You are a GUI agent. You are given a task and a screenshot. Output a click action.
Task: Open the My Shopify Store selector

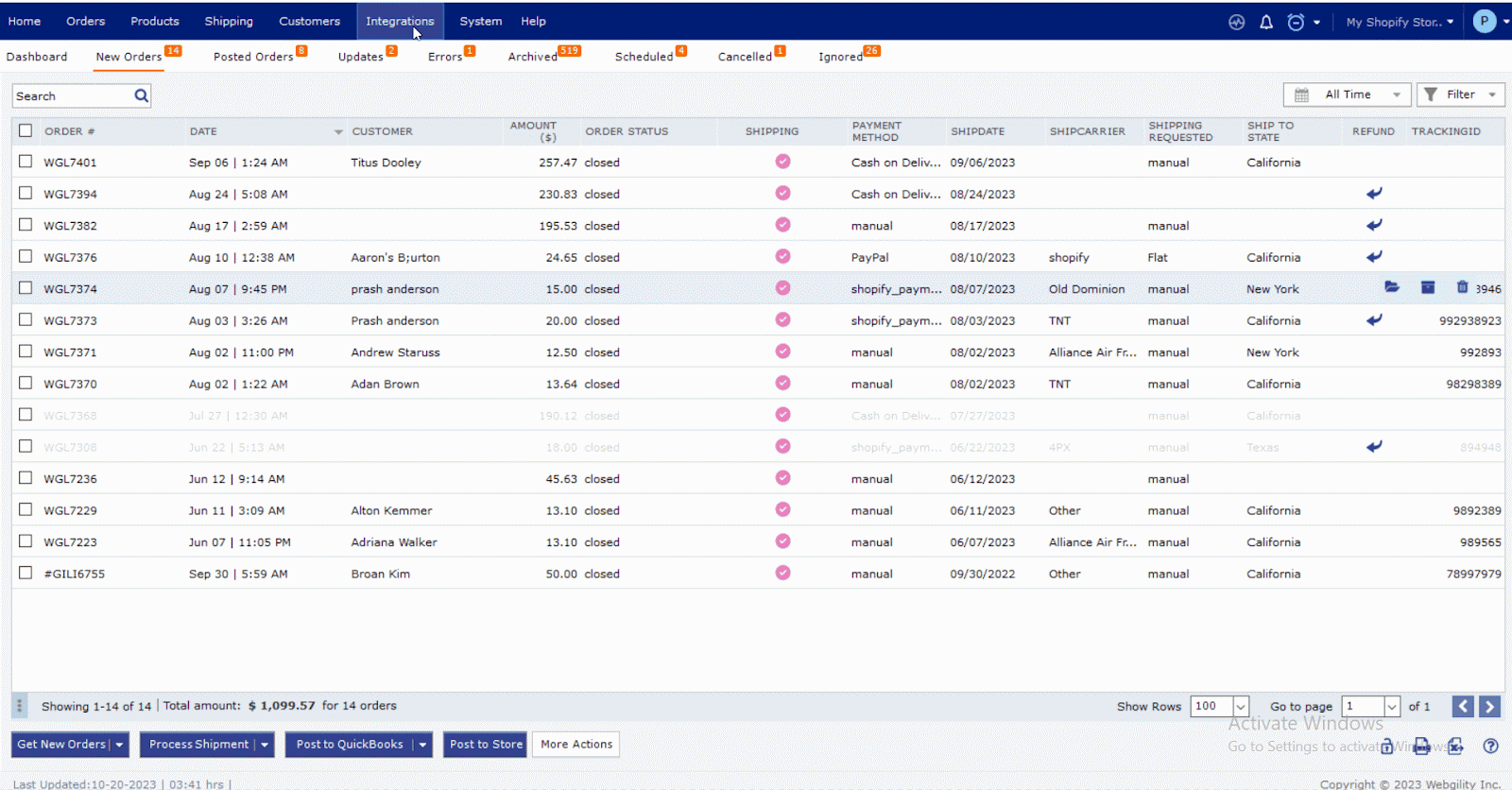pos(1400,22)
